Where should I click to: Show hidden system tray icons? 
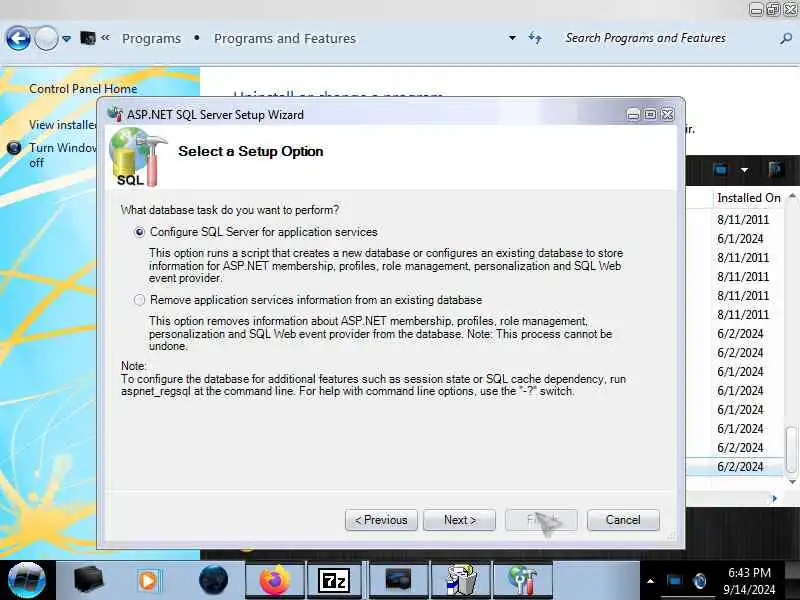click(x=651, y=581)
